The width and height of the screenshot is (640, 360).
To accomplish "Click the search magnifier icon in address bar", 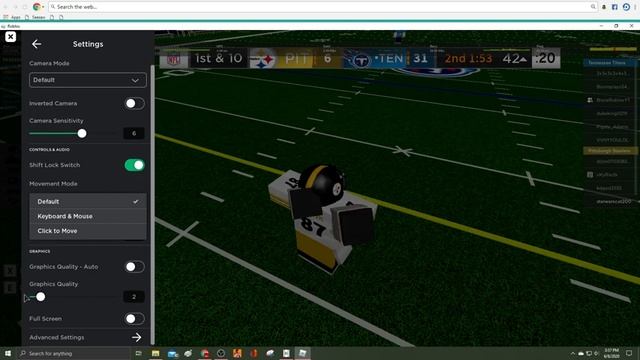I will point(593,7).
